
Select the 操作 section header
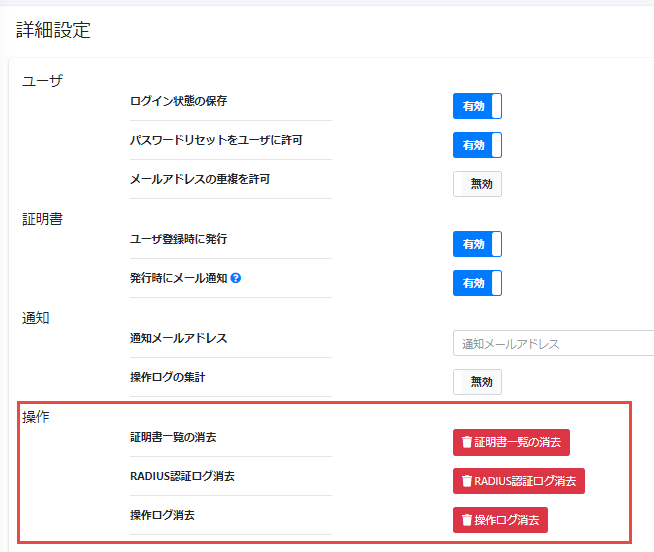[x=36, y=416]
